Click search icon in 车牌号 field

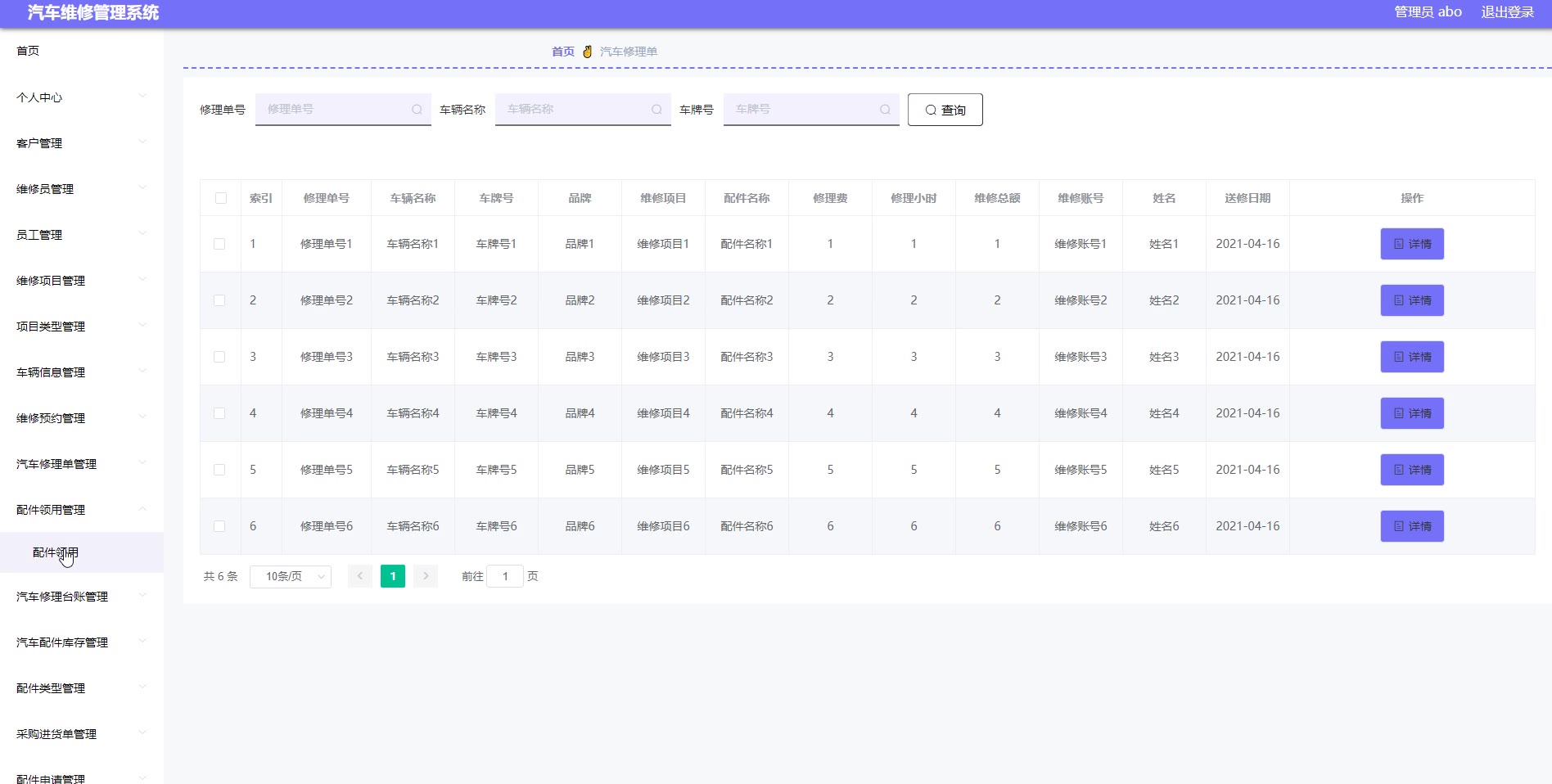pyautogui.click(x=885, y=110)
